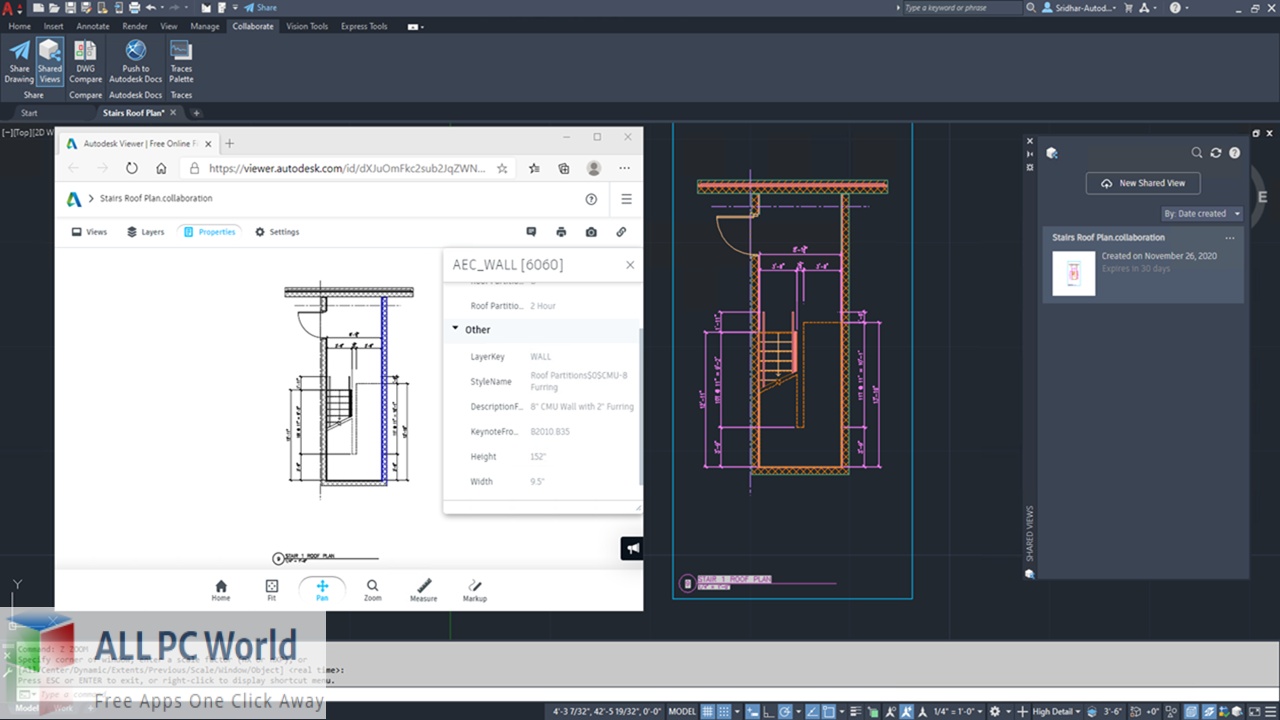
Task: Refresh the Shared Views palette
Action: coord(1216,153)
